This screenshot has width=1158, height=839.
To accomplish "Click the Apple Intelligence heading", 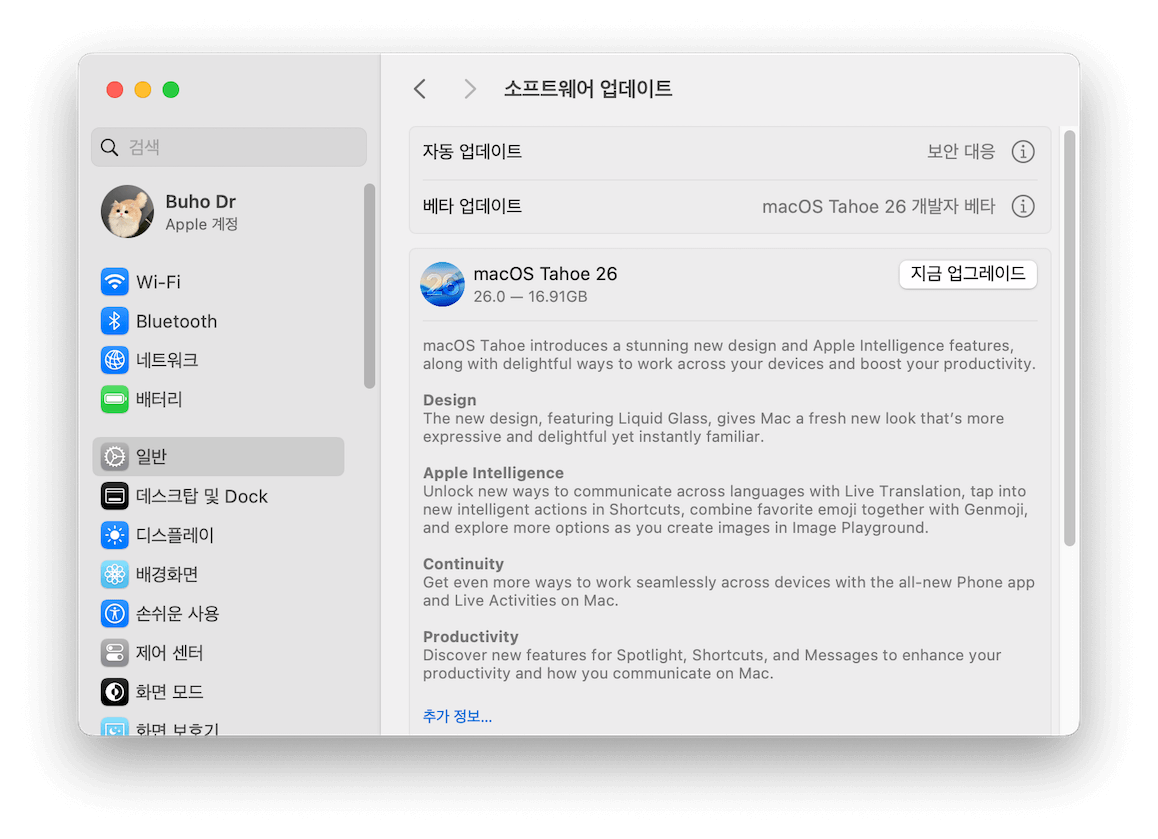I will 493,473.
